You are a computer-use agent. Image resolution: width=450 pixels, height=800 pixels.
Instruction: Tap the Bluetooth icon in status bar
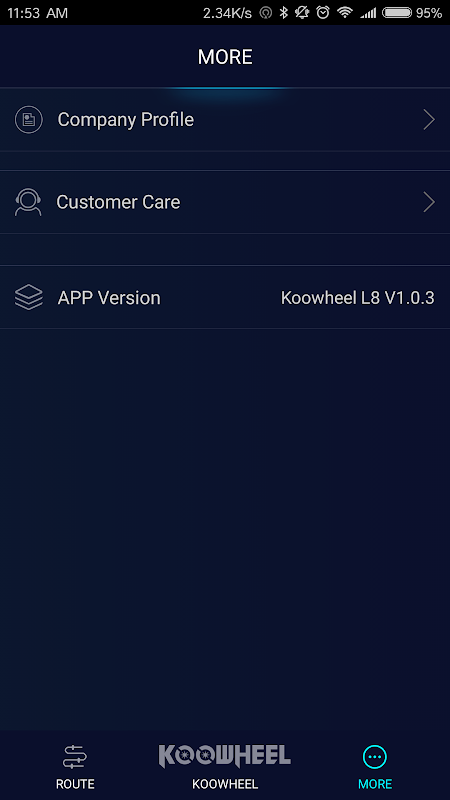(x=284, y=13)
